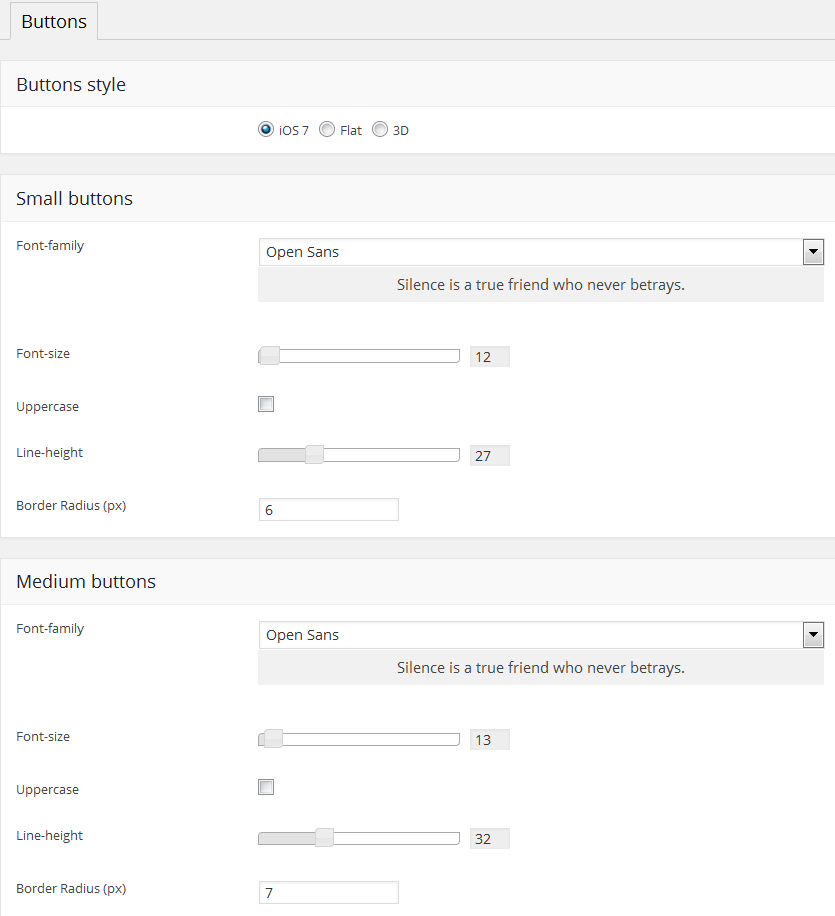Click Medium buttons line-height value 32
Image resolution: width=835 pixels, height=916 pixels.
(489, 839)
